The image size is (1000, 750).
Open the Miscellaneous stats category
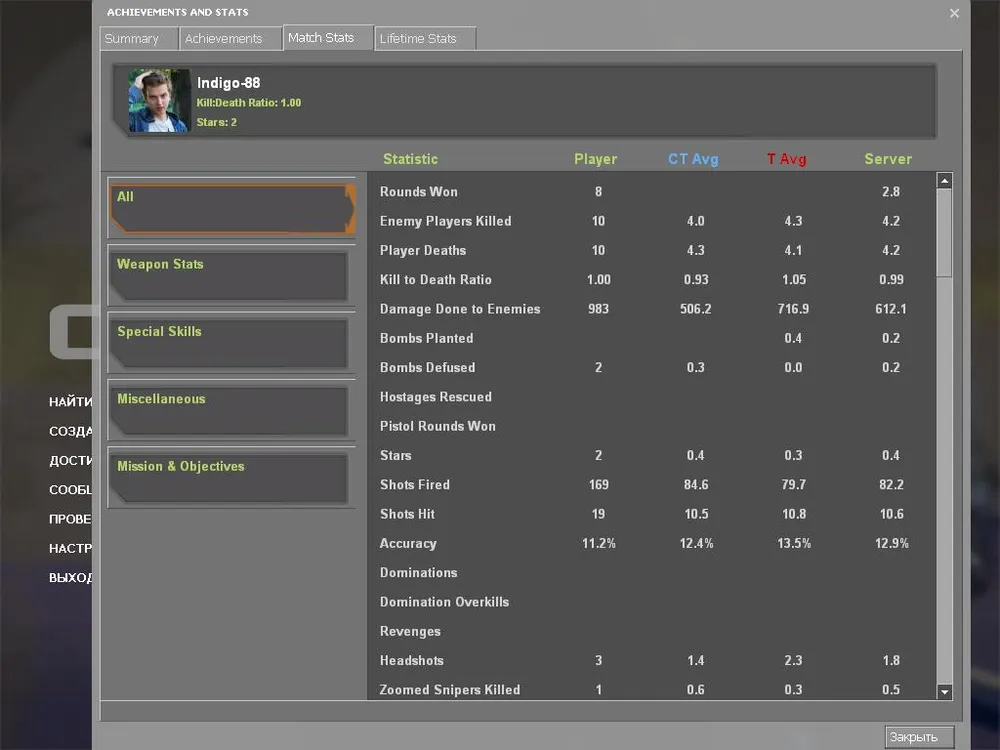pyautogui.click(x=229, y=412)
